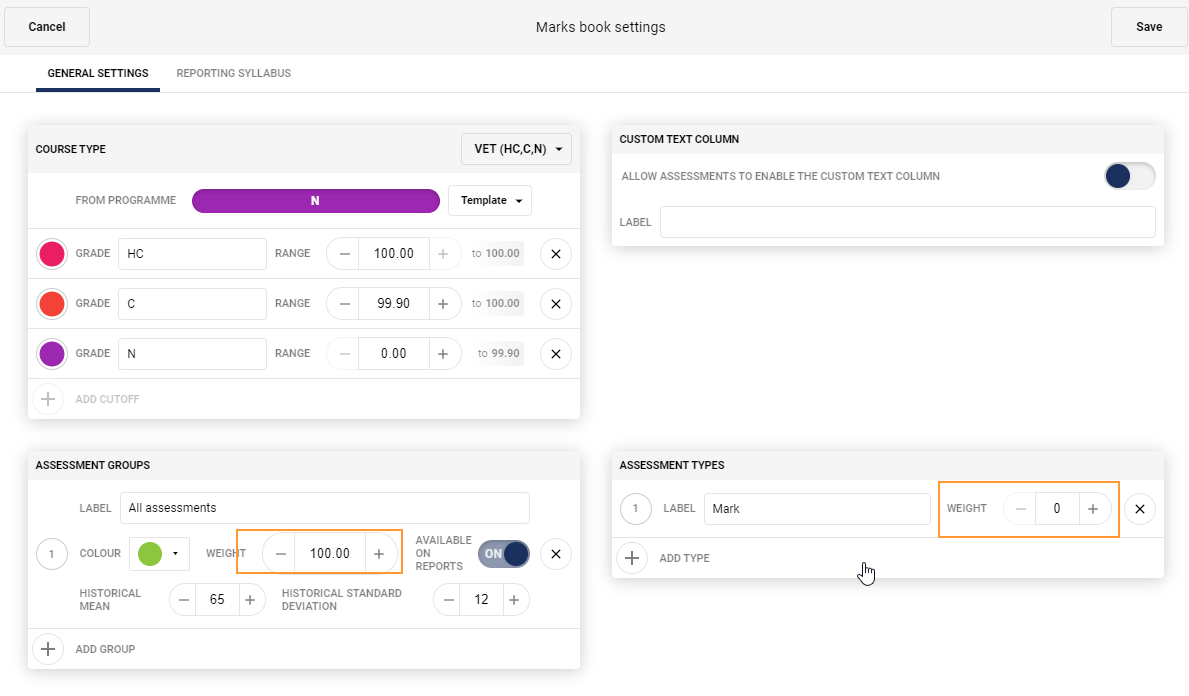Delete the All assessments group

click(x=555, y=553)
